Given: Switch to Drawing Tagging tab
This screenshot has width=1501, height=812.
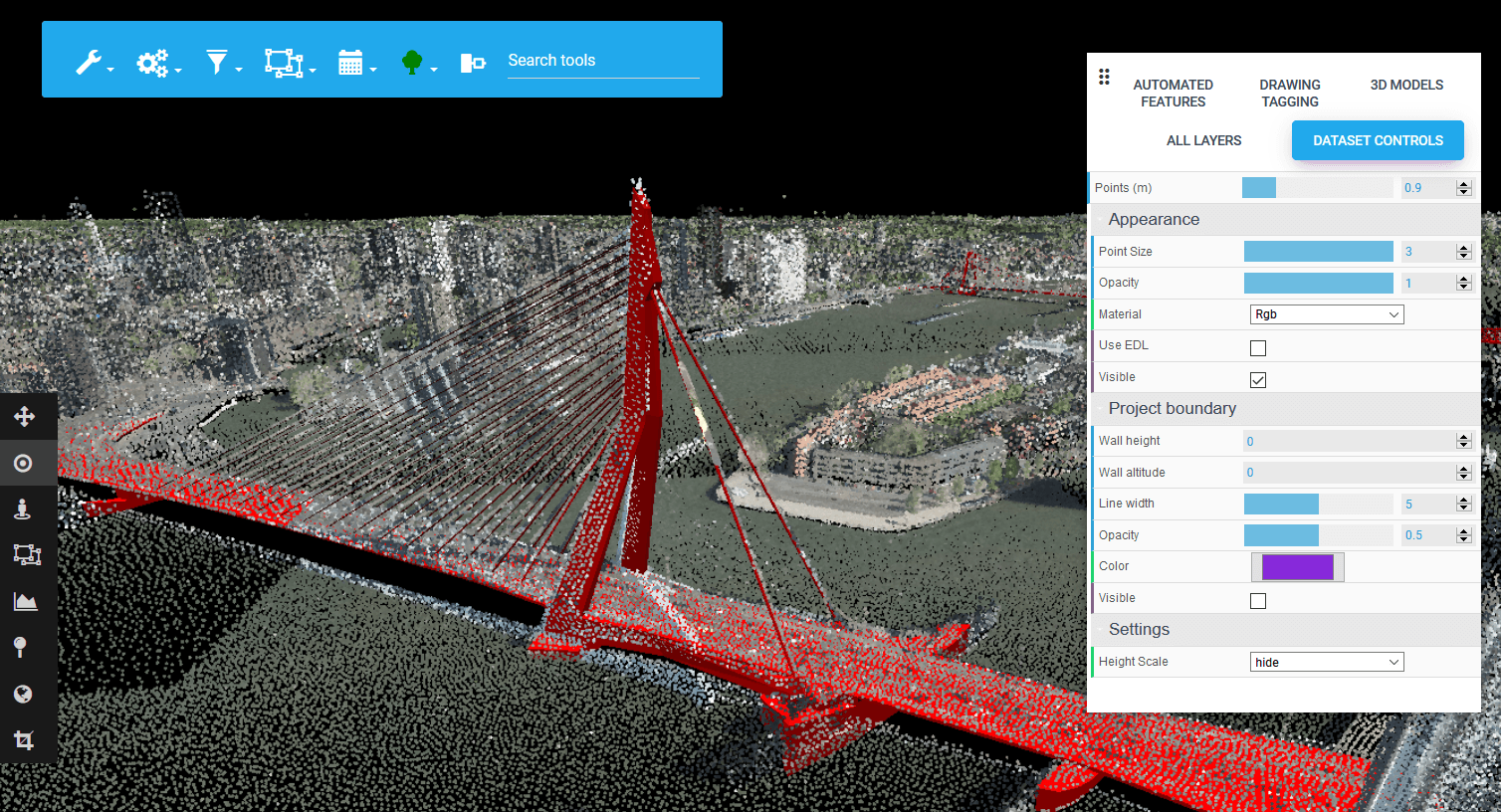Looking at the screenshot, I should (x=1290, y=94).
